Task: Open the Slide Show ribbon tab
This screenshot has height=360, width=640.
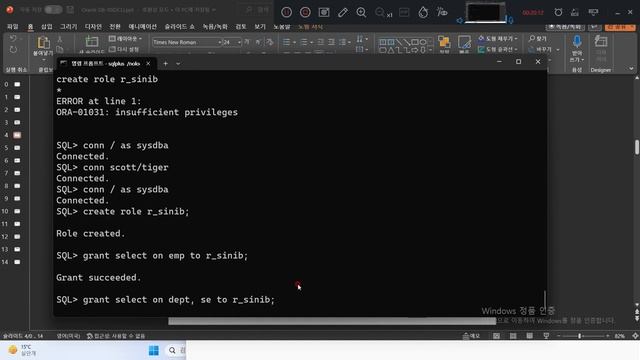Action: coord(180,27)
